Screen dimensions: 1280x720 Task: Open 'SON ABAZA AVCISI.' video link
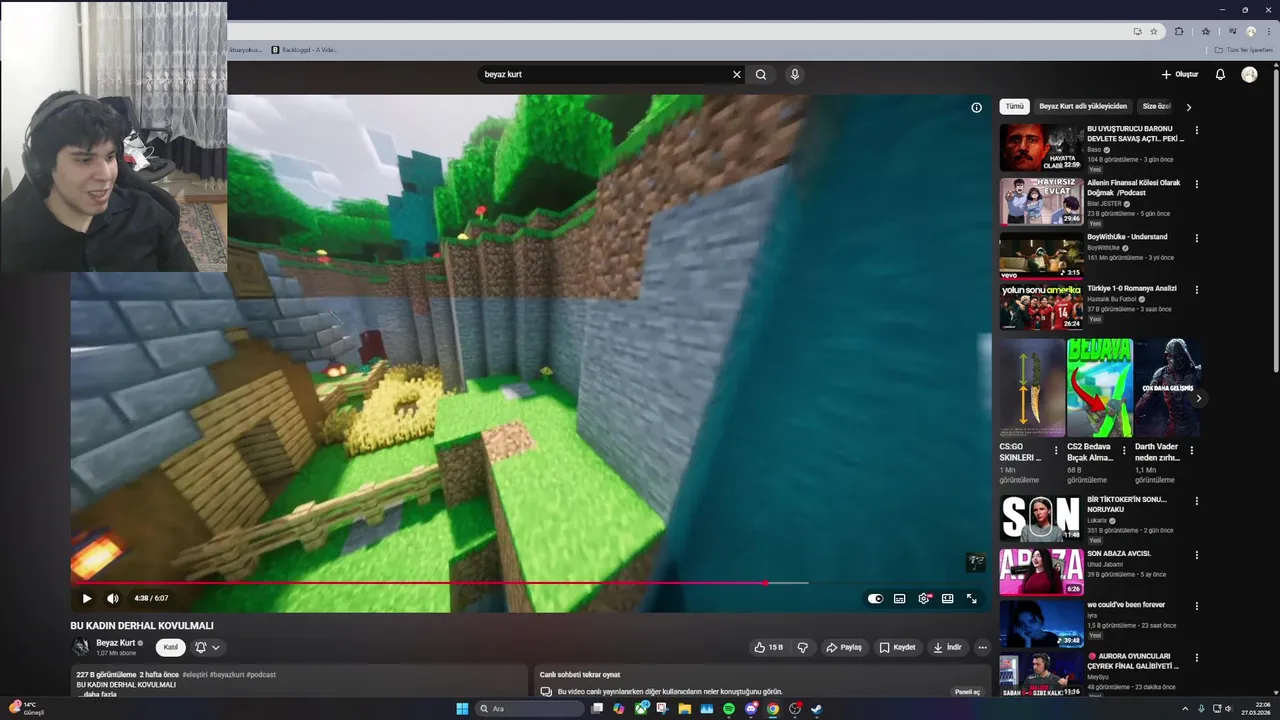point(1119,553)
